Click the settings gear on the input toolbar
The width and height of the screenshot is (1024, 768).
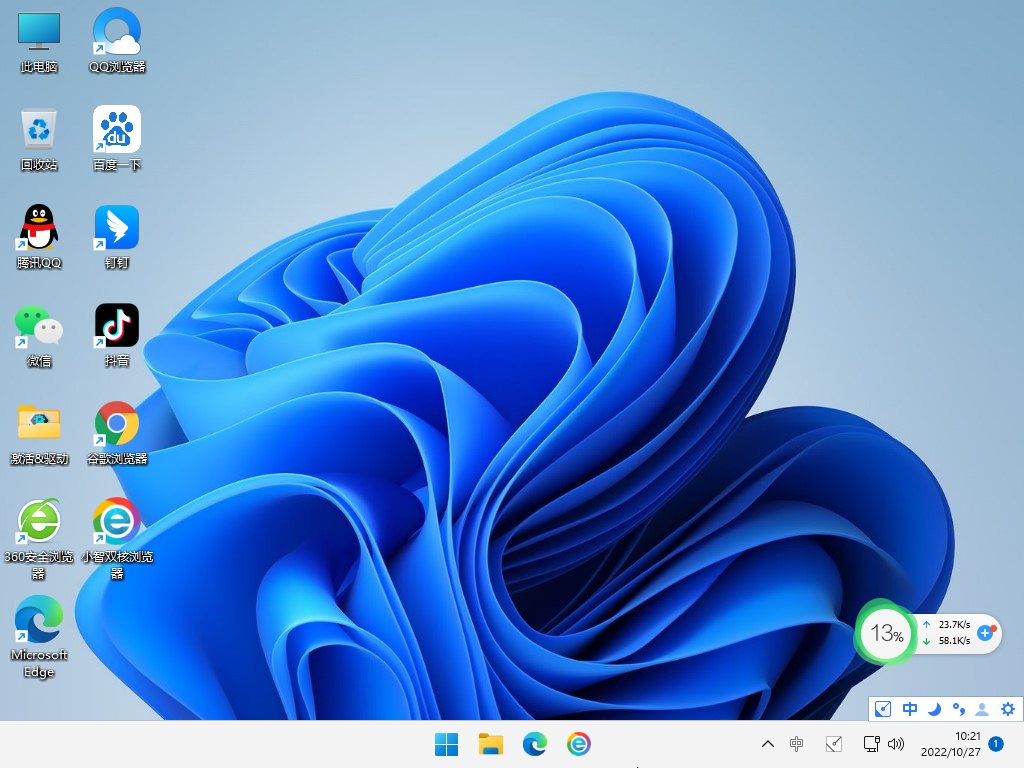point(1008,709)
